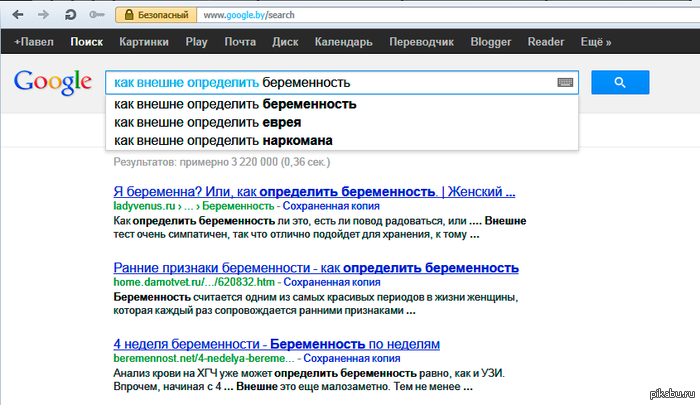The width and height of the screenshot is (700, 405).
Task: Click the Безопасный security badge
Action: [150, 15]
